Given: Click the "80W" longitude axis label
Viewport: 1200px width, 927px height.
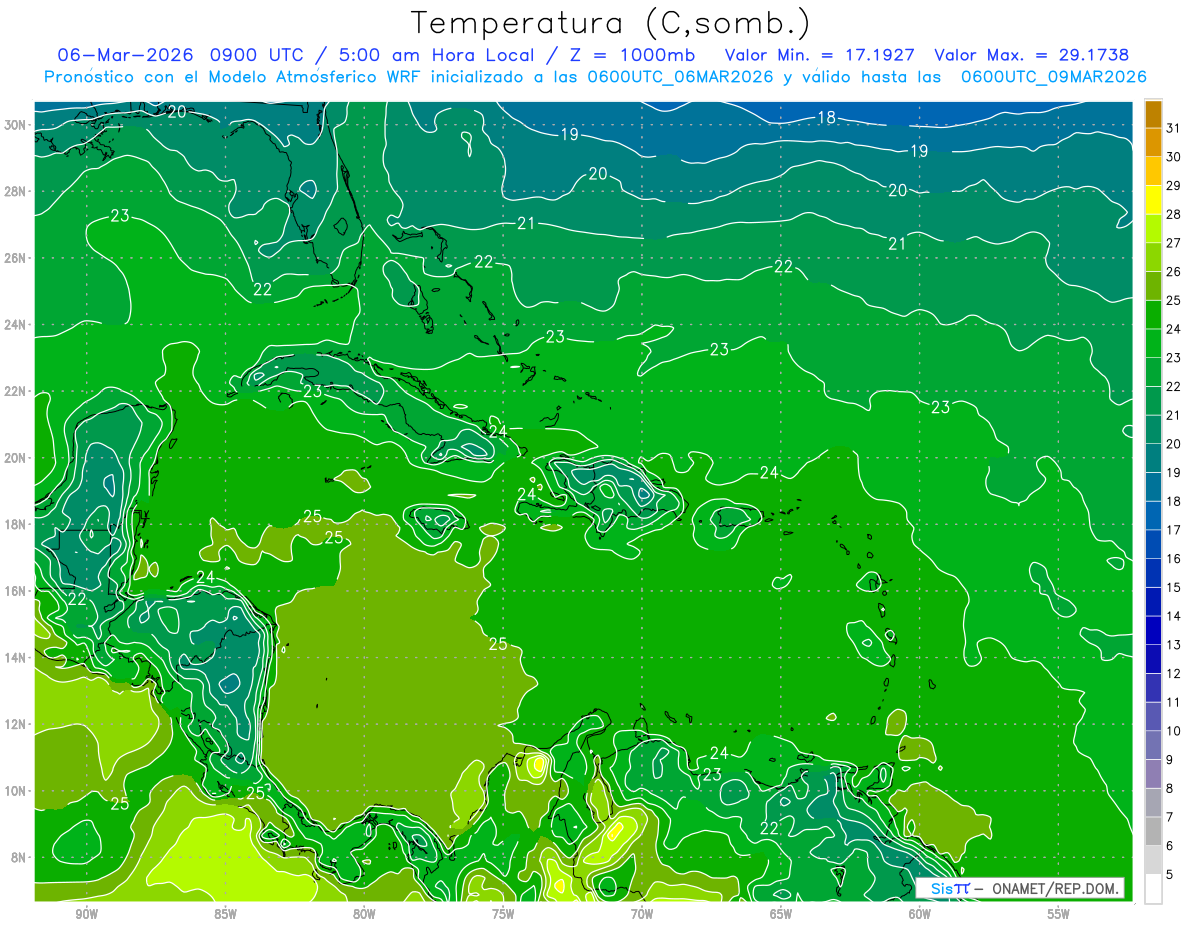Looking at the screenshot, I should pyautogui.click(x=364, y=915).
